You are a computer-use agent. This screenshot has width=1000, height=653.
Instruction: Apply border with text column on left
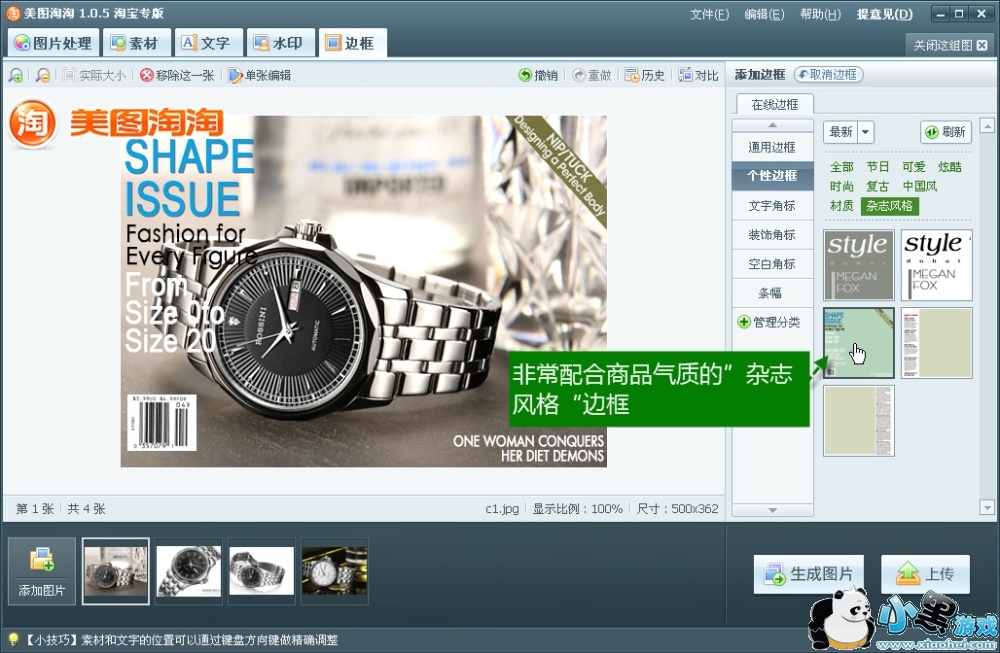pyautogui.click(x=936, y=343)
